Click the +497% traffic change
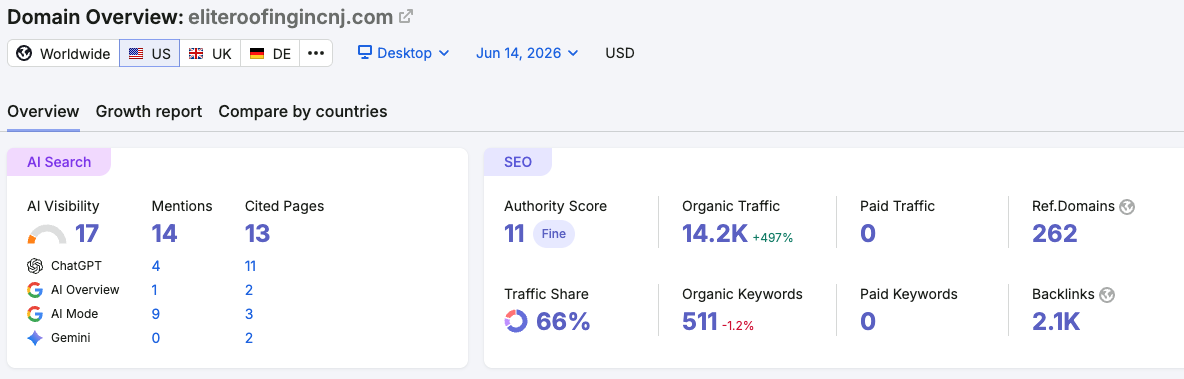The height and width of the screenshot is (379, 1184). tap(772, 237)
